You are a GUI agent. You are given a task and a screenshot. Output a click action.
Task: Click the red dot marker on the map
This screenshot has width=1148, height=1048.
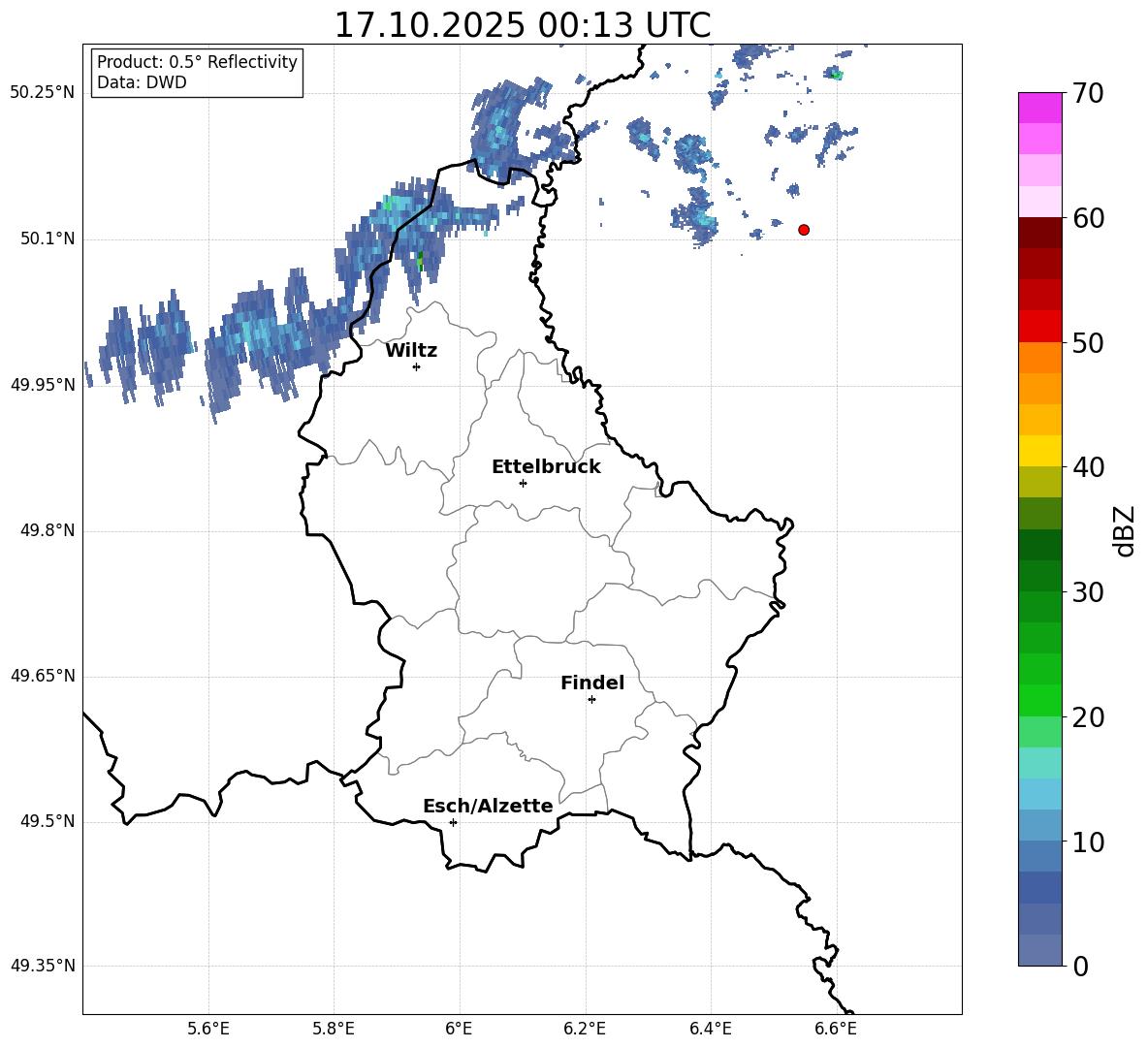pyautogui.click(x=804, y=230)
